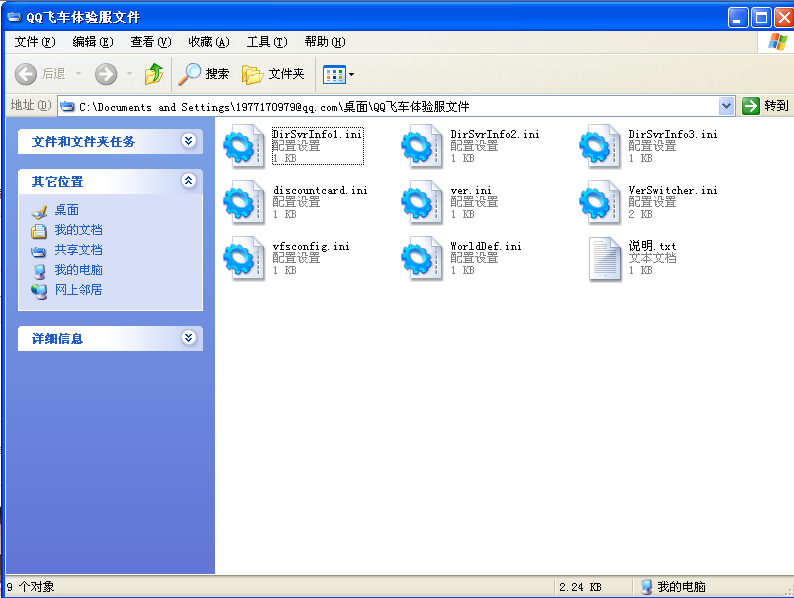Open the back history dropdown arrow

pyautogui.click(x=78, y=74)
